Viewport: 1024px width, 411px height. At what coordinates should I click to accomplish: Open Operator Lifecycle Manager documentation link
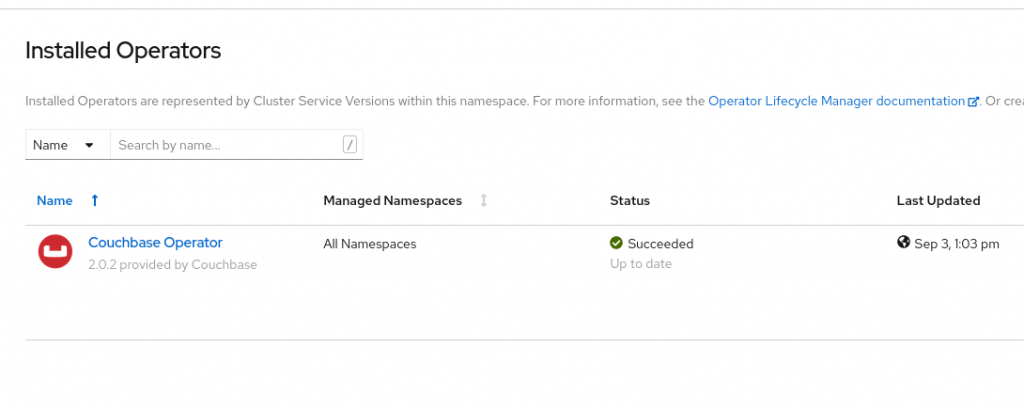(836, 102)
